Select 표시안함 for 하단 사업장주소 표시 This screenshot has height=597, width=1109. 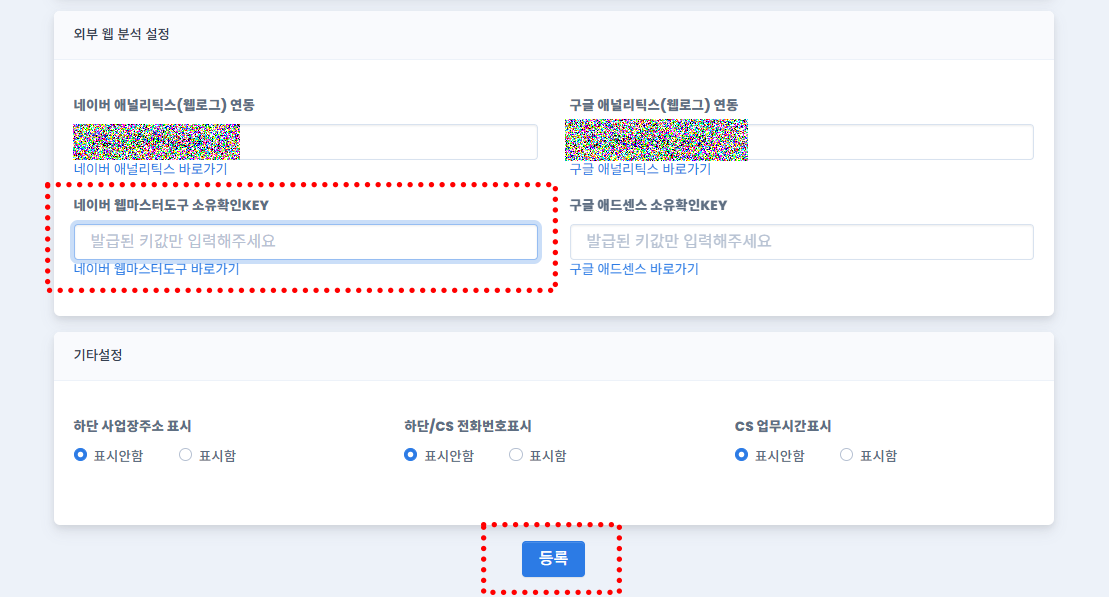pos(81,455)
